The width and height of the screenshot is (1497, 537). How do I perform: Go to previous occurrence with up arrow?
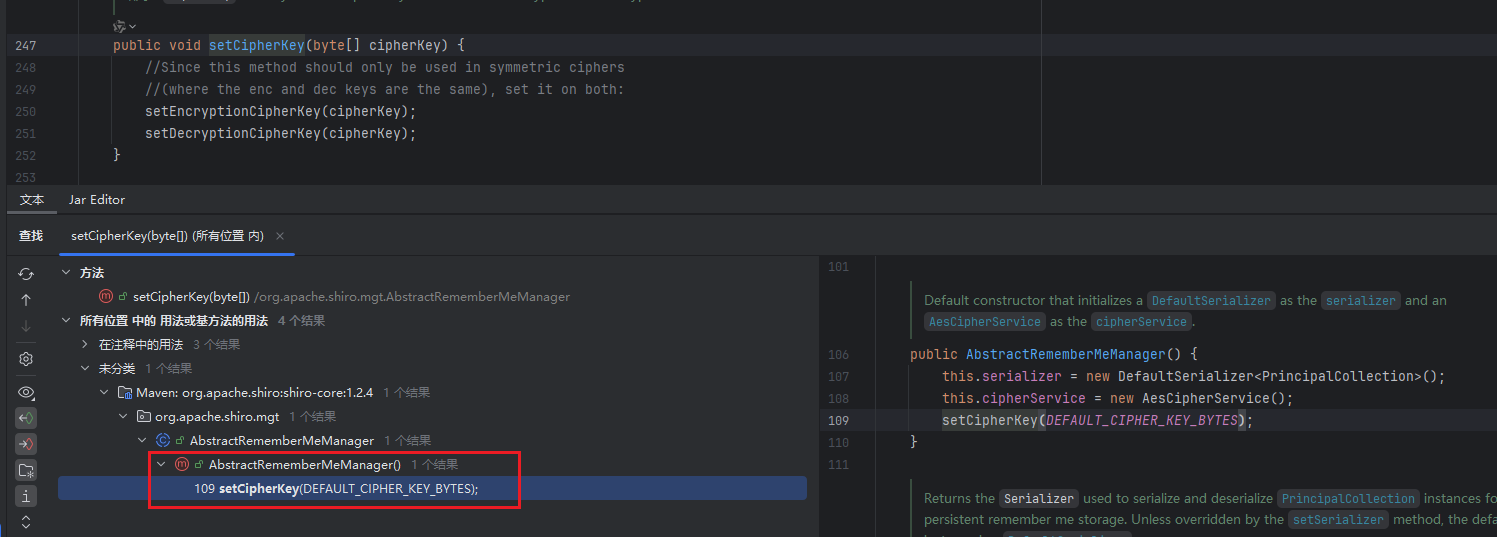point(26,300)
